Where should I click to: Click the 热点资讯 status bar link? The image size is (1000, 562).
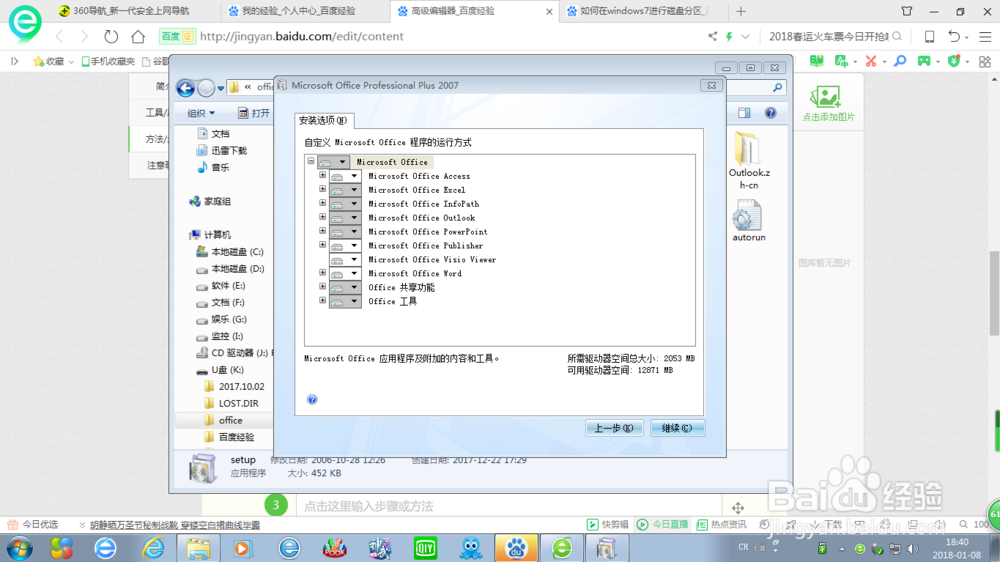point(721,524)
